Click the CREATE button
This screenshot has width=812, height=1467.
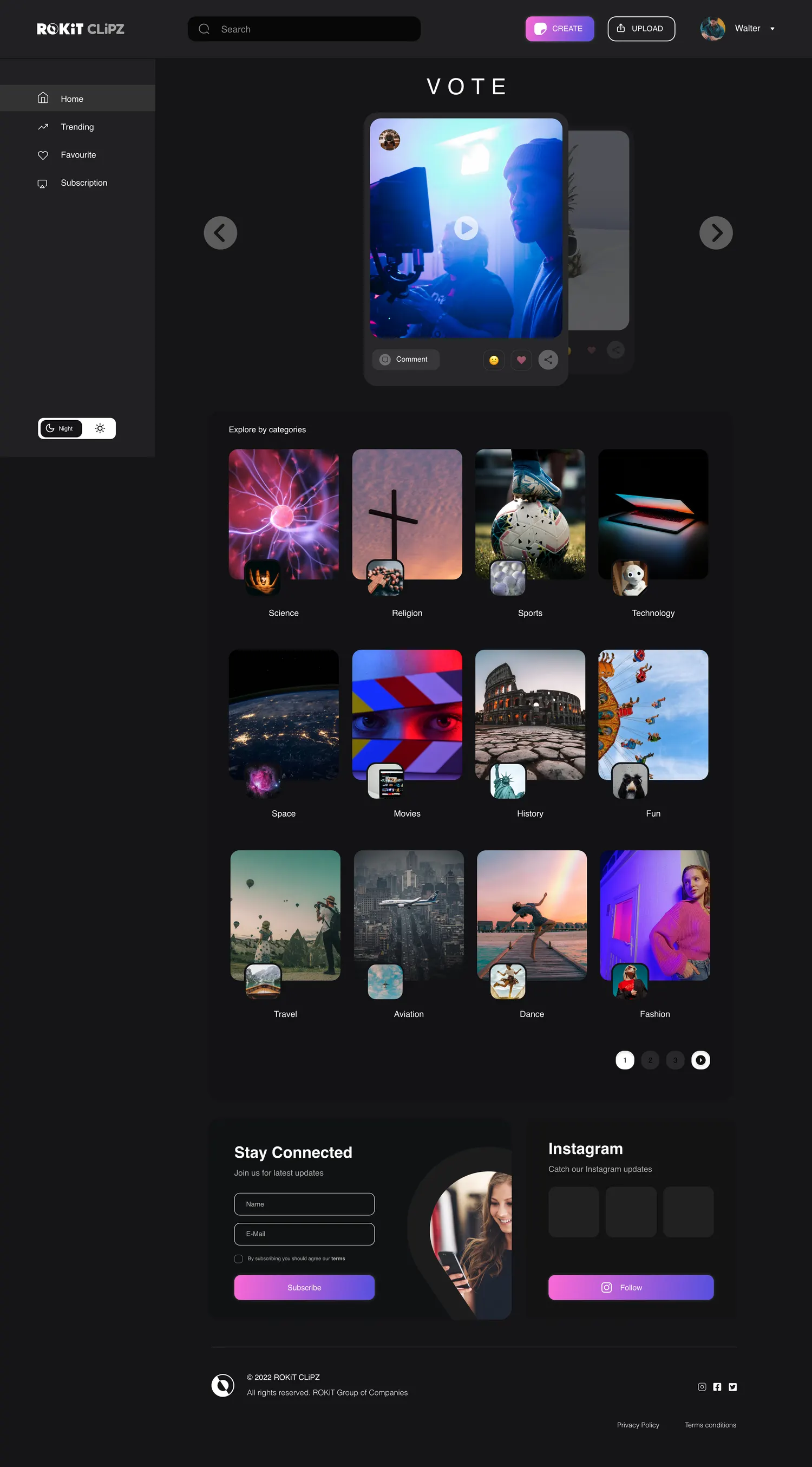(x=560, y=29)
